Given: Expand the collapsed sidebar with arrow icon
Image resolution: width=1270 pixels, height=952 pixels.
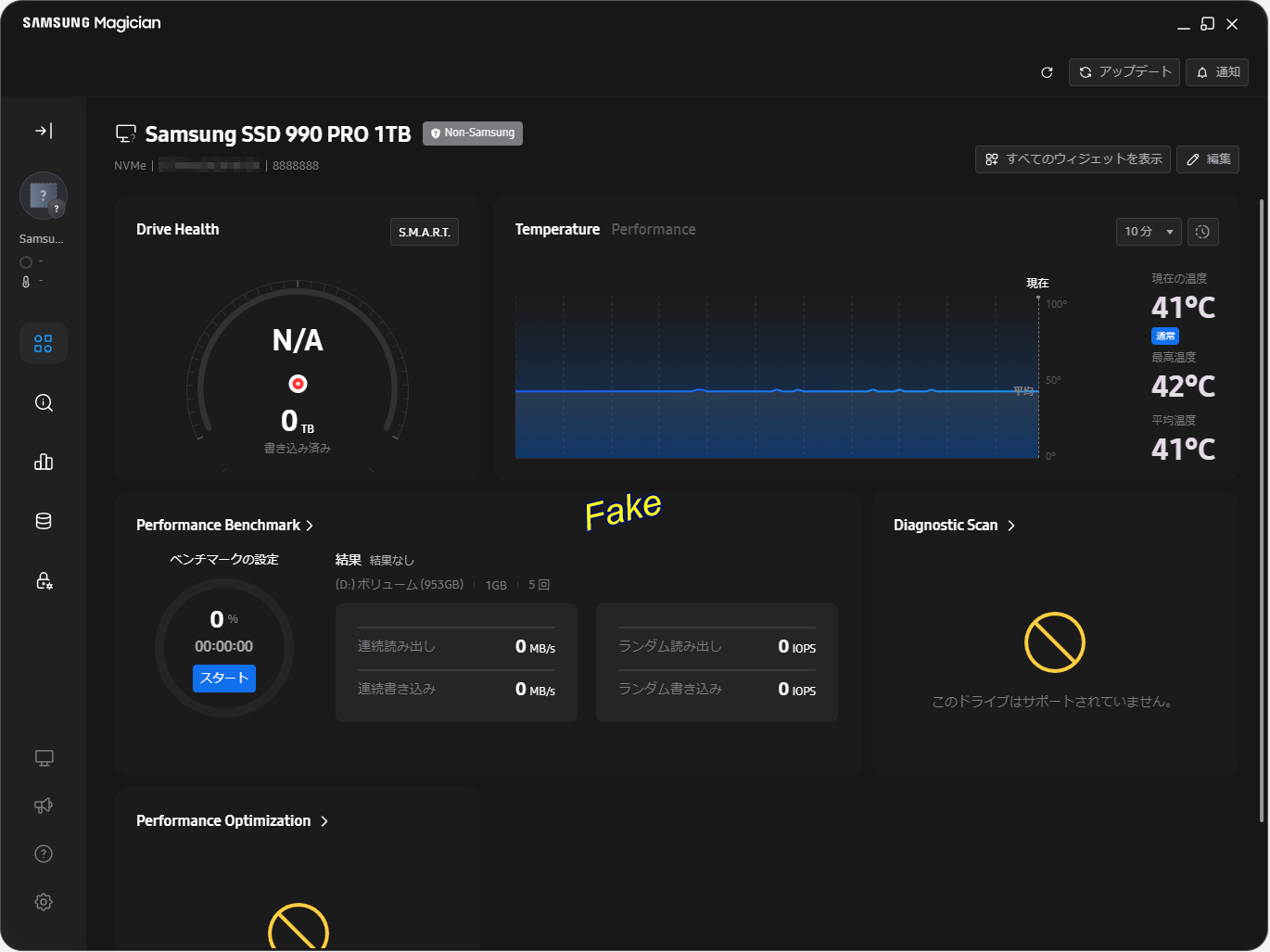Looking at the screenshot, I should click(x=44, y=131).
